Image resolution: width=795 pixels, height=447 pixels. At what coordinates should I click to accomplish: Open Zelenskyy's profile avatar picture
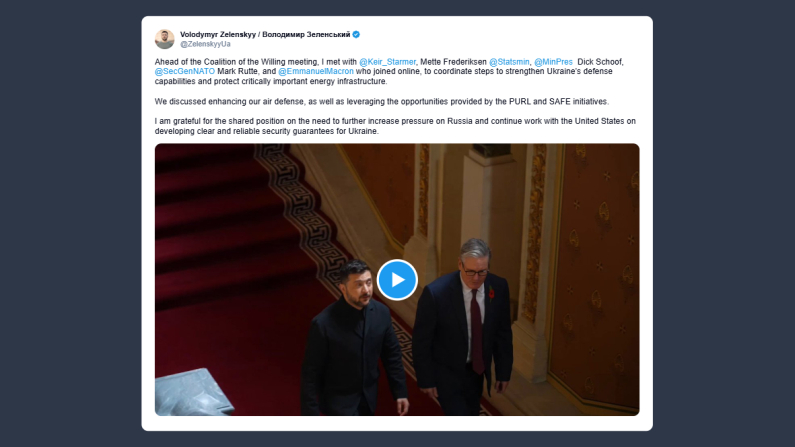point(164,39)
